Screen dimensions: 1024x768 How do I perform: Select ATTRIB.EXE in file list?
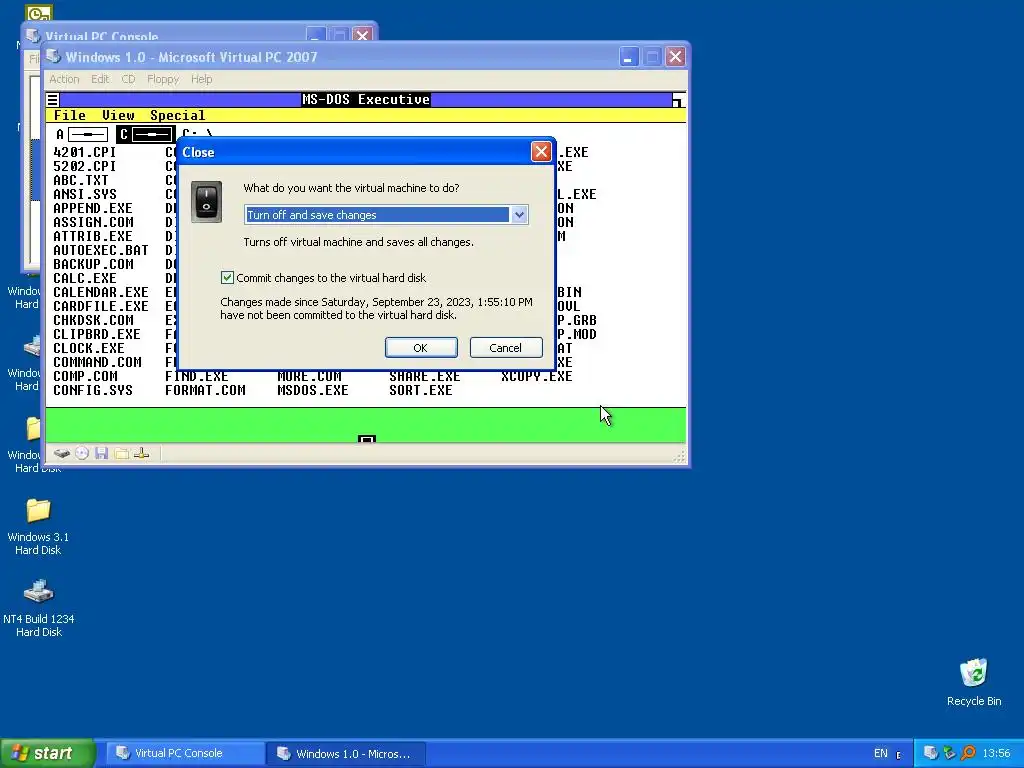click(x=93, y=236)
